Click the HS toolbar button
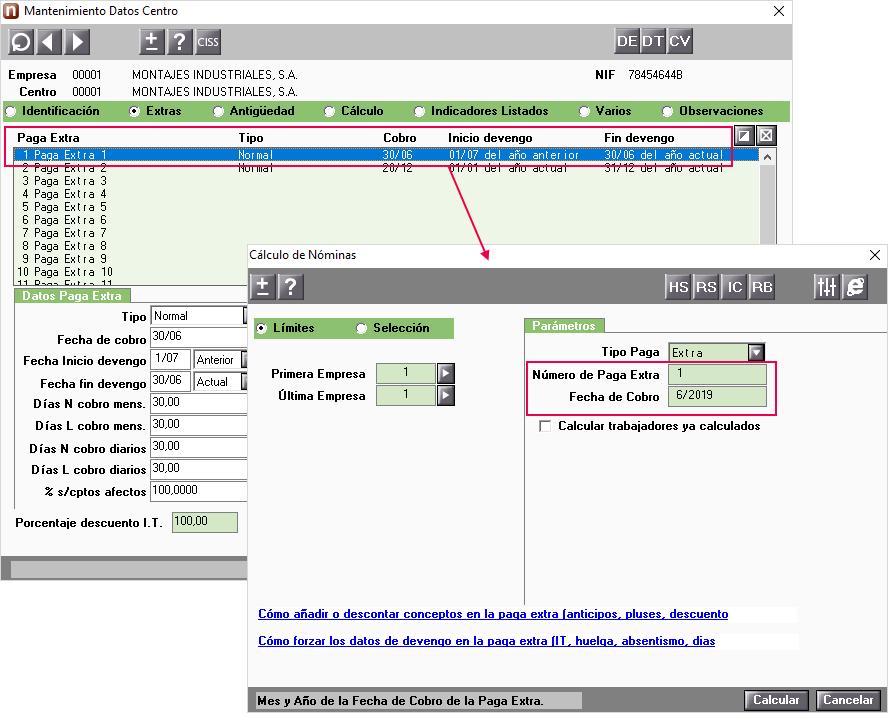 point(678,287)
